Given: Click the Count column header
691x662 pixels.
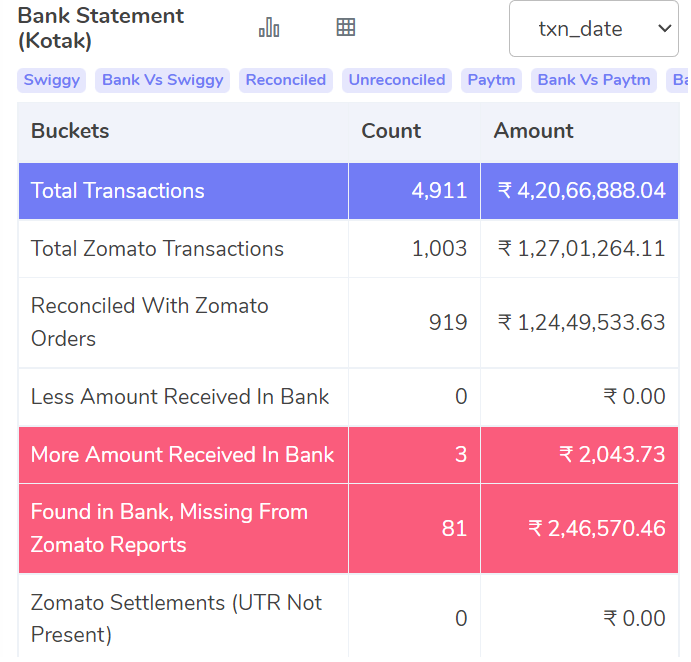Looking at the screenshot, I should tap(391, 131).
